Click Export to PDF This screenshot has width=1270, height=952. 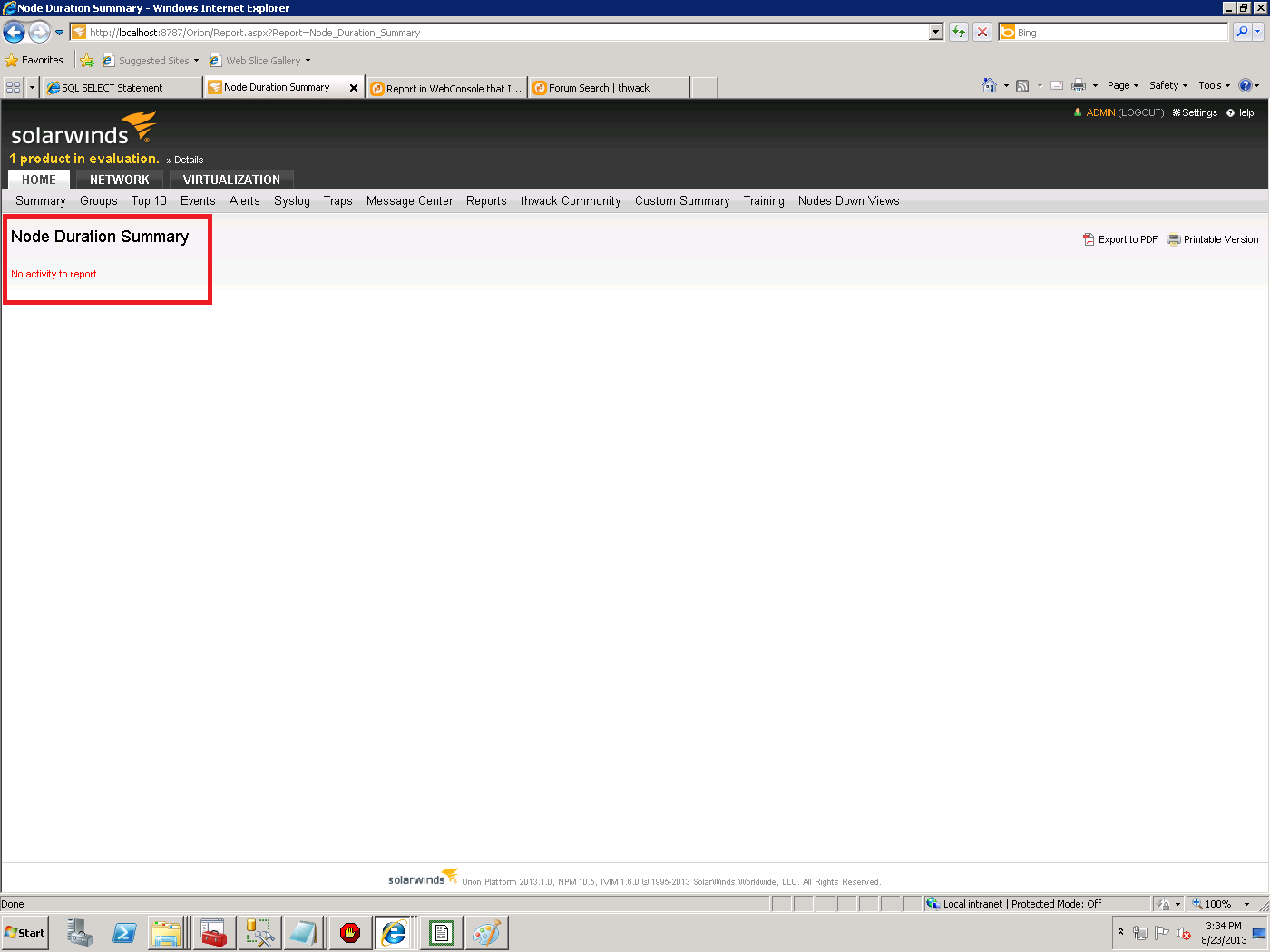pyautogui.click(x=1120, y=239)
